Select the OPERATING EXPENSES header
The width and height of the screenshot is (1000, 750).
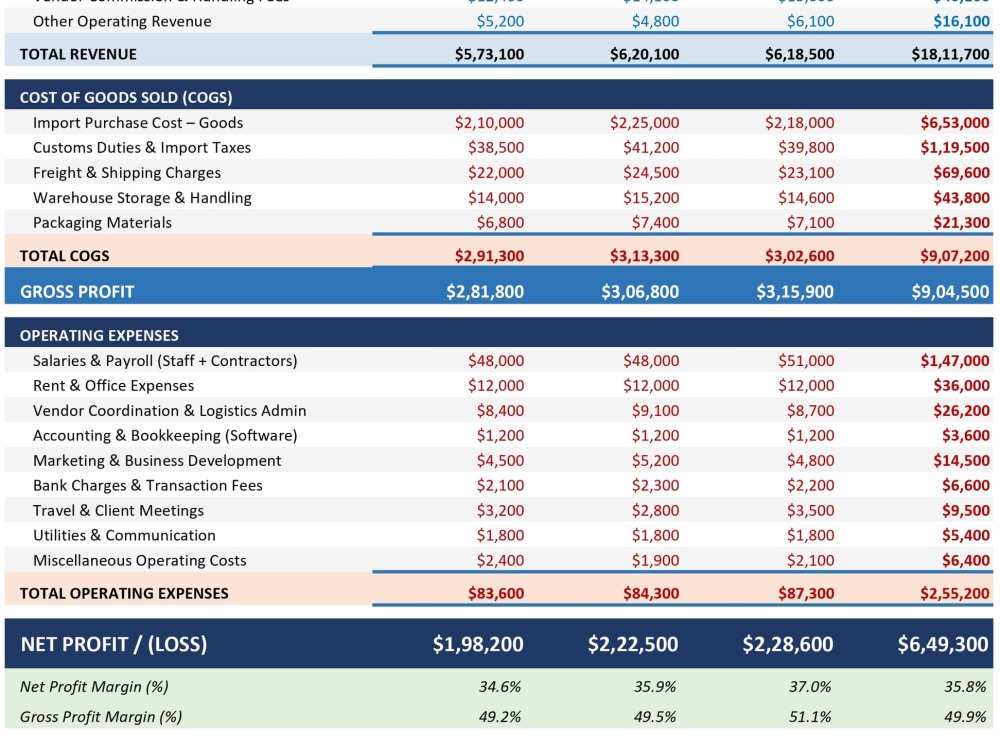[x=99, y=335]
